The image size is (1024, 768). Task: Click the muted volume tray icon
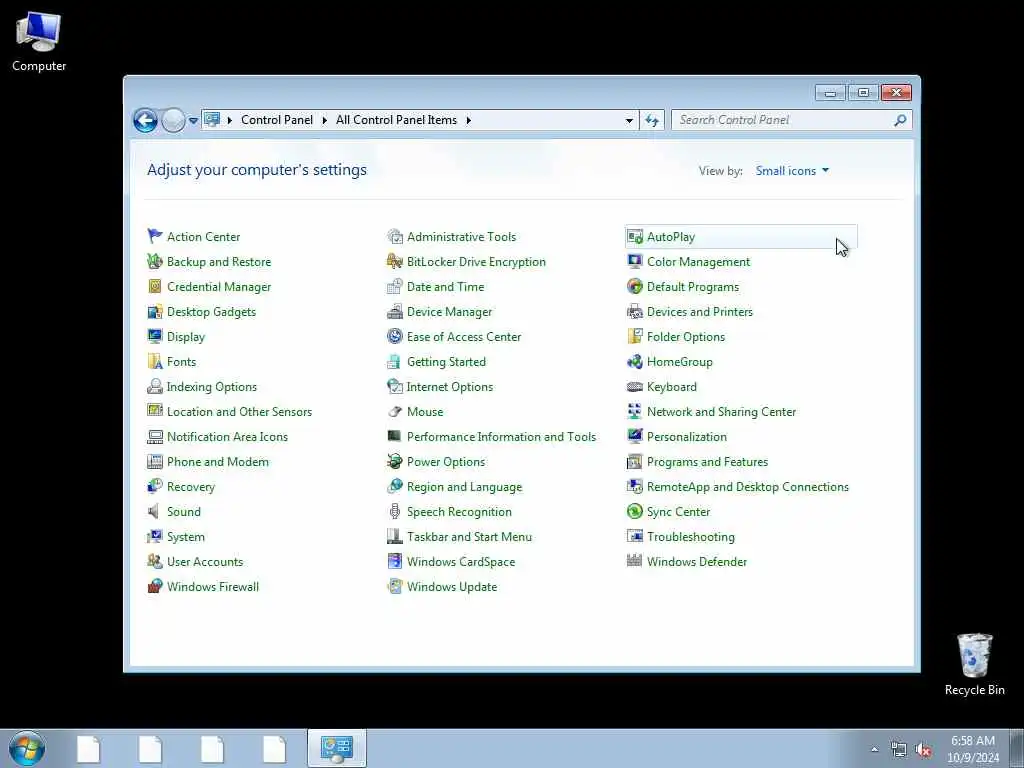923,750
